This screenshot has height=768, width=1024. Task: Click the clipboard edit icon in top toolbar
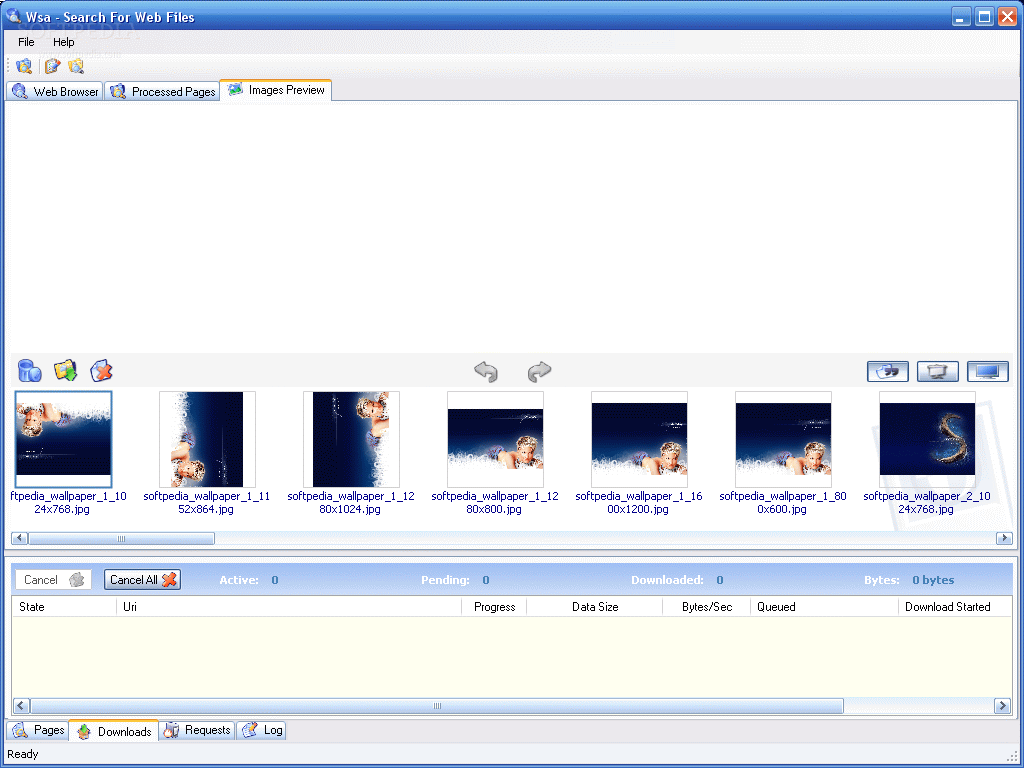tap(52, 66)
